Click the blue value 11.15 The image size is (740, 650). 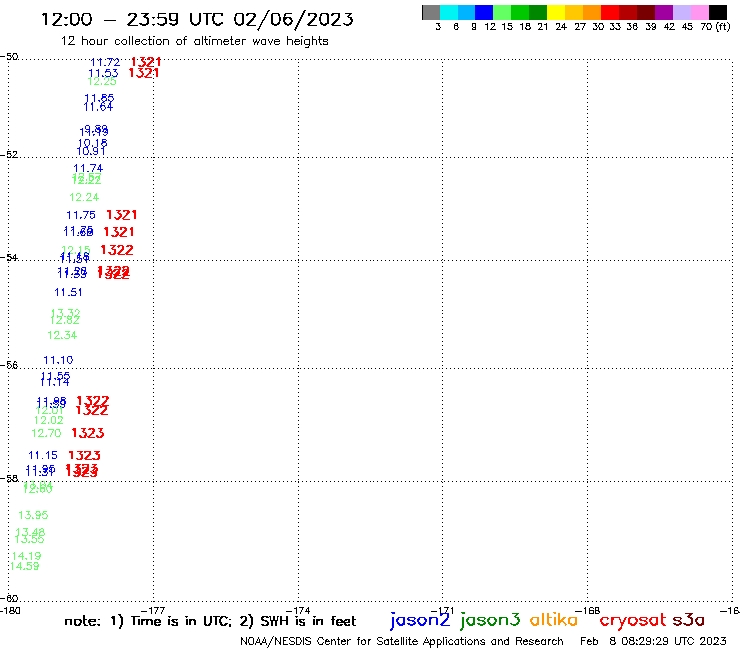pos(43,456)
